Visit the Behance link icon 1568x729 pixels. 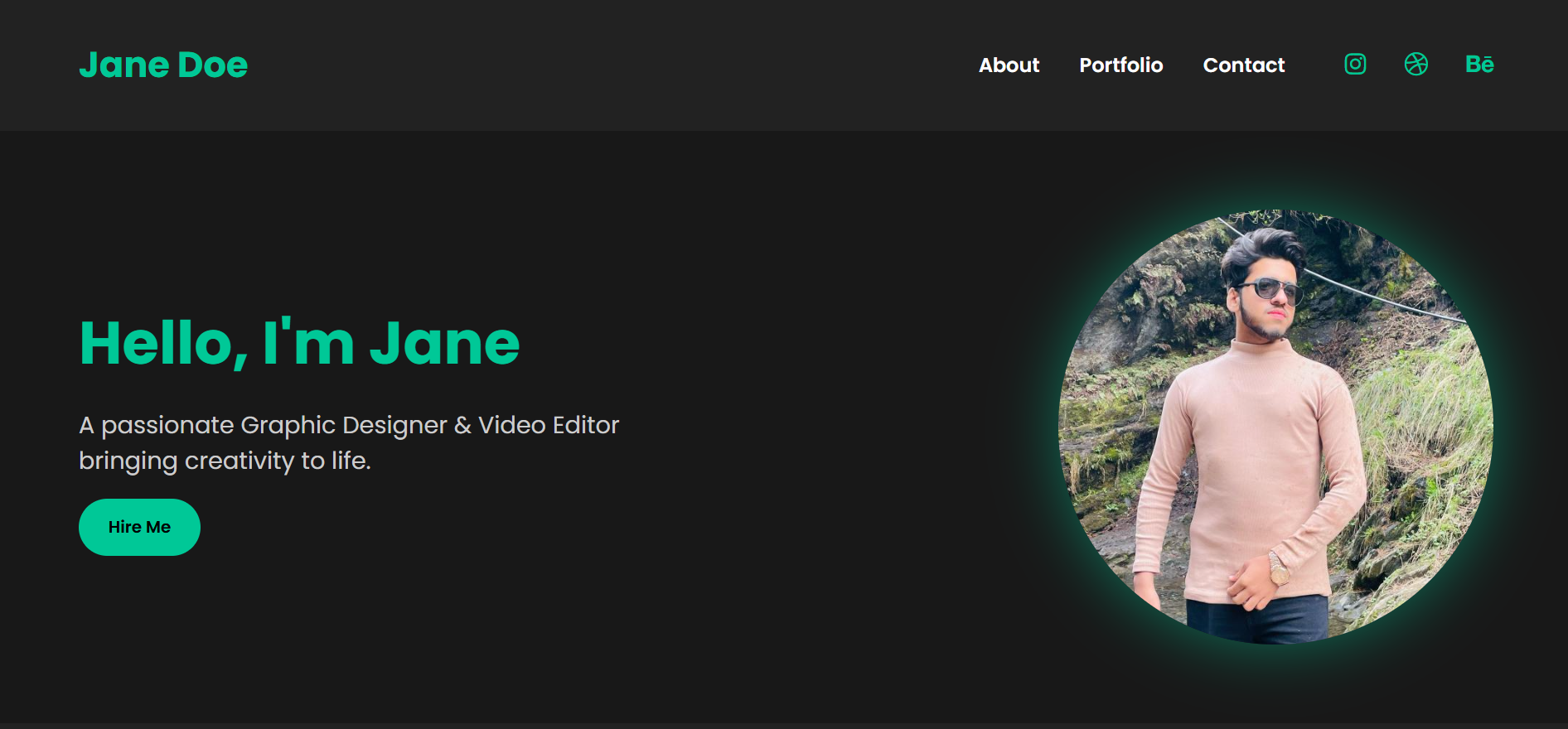[x=1479, y=64]
